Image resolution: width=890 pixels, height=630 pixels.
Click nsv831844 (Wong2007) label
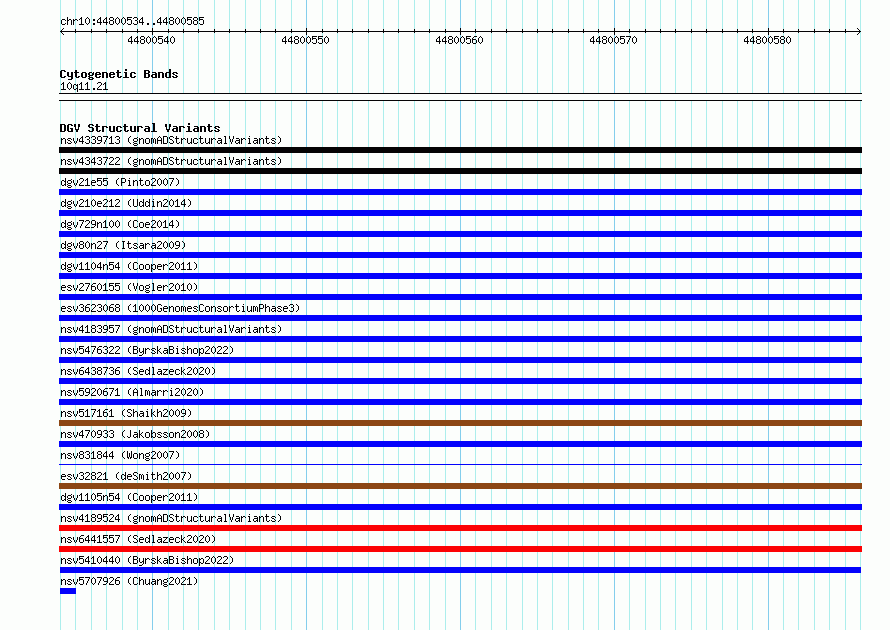[x=120, y=455]
